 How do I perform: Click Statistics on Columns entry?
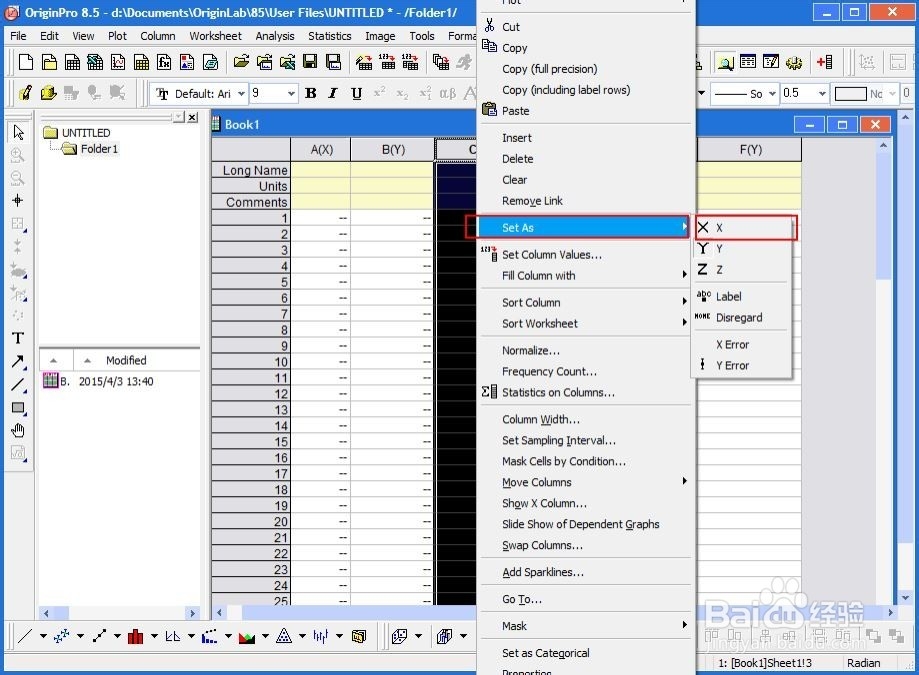pyautogui.click(x=585, y=392)
